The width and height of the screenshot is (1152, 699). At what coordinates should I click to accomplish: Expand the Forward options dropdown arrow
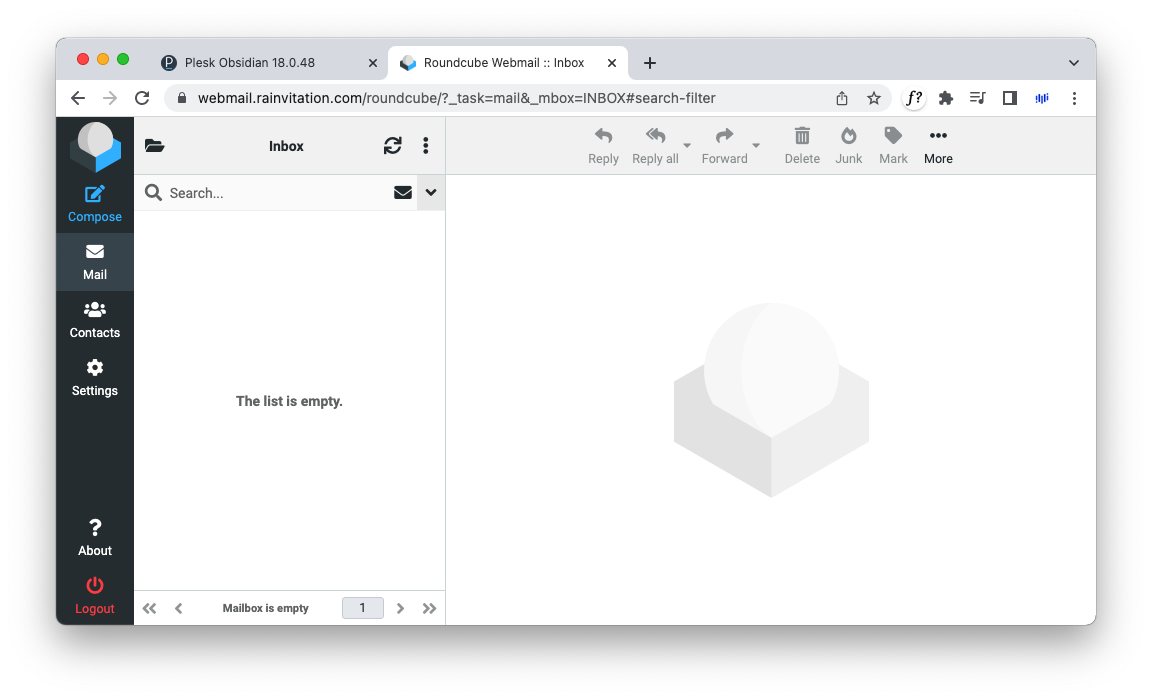coord(756,146)
